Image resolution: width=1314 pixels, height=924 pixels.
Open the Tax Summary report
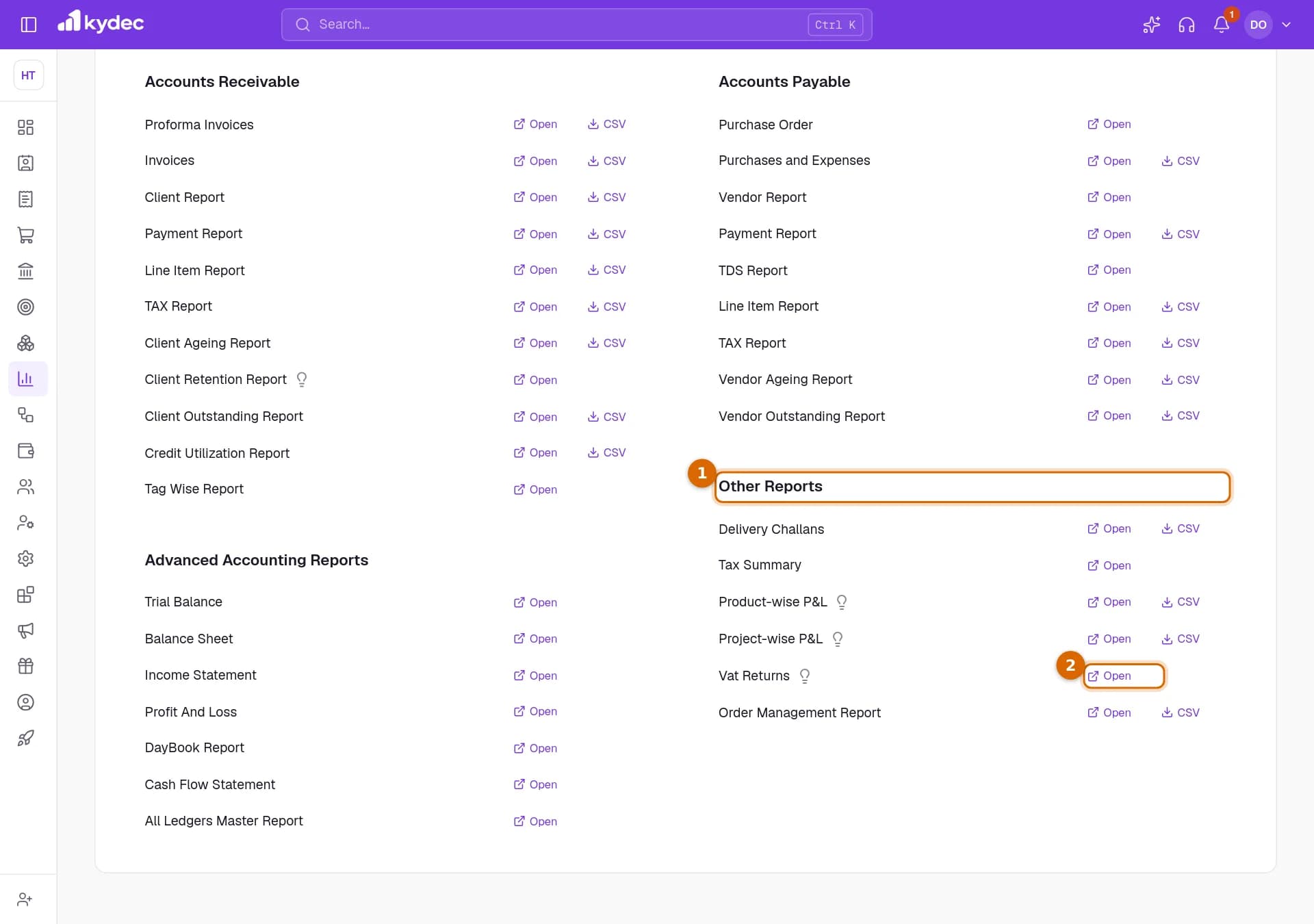click(1109, 565)
